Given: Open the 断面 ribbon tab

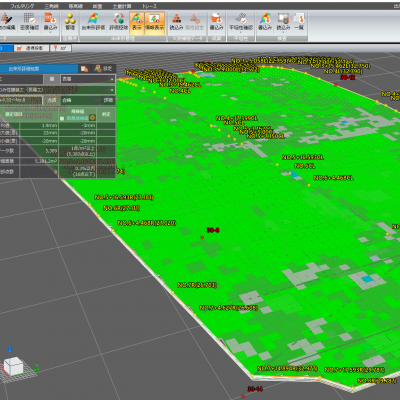Looking at the screenshot, I should 97,6.
